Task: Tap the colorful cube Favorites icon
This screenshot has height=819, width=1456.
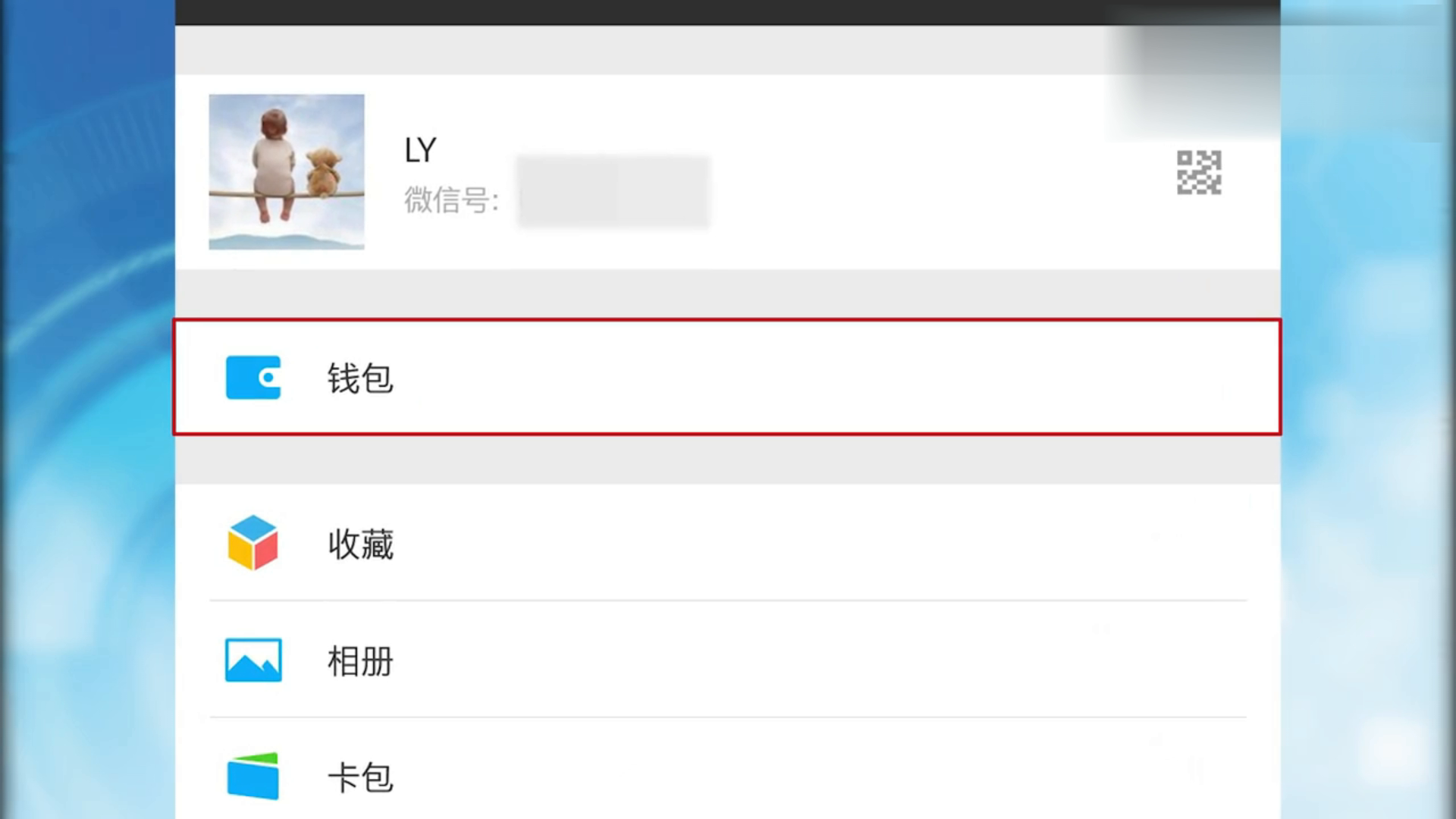Action: click(253, 543)
